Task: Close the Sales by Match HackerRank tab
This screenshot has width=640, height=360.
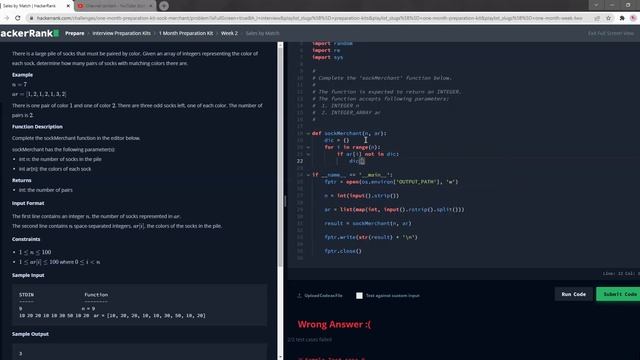Action: [68, 6]
